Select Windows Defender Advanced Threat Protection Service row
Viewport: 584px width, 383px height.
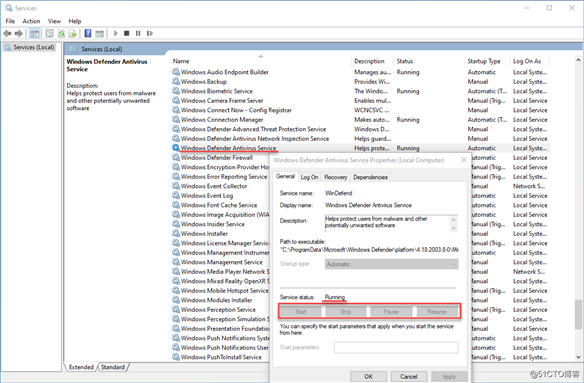(x=361, y=129)
